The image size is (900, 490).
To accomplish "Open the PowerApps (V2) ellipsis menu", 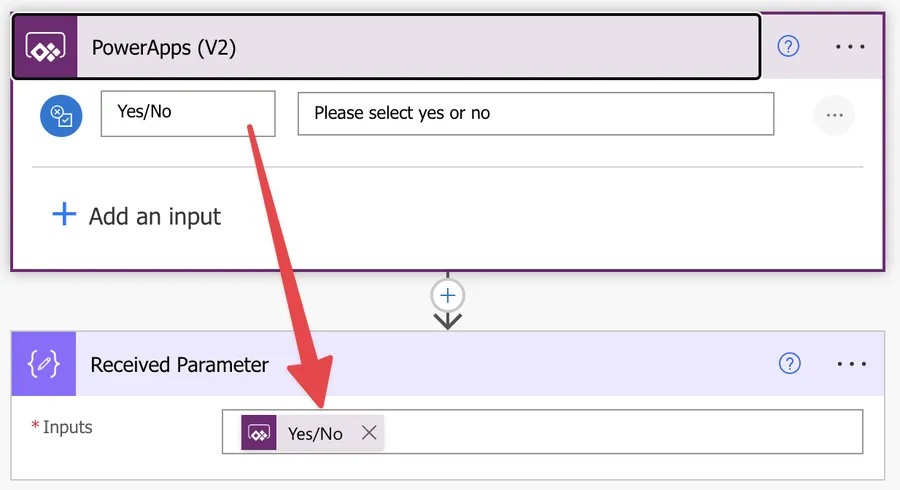I will pyautogui.click(x=849, y=47).
